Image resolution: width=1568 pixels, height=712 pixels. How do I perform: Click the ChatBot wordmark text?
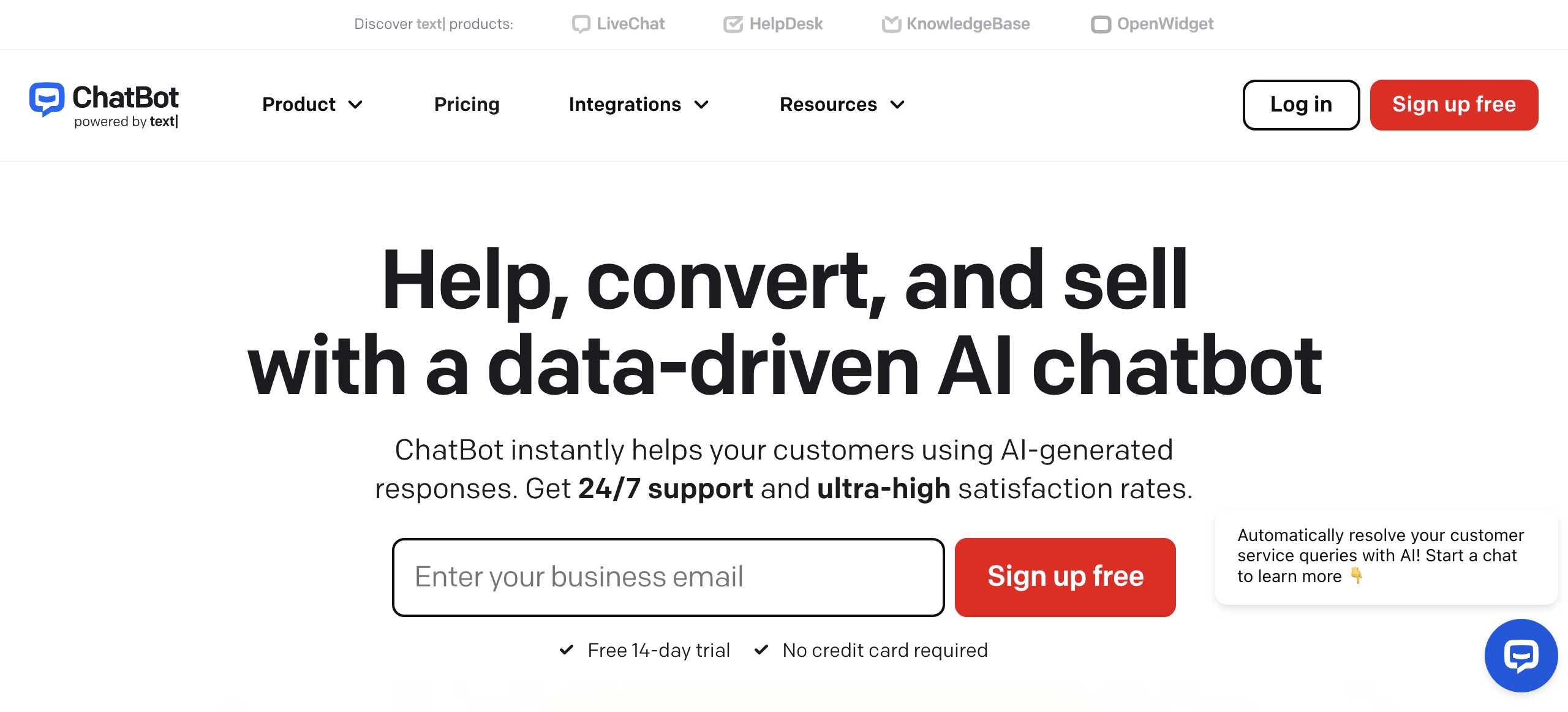coord(126,98)
